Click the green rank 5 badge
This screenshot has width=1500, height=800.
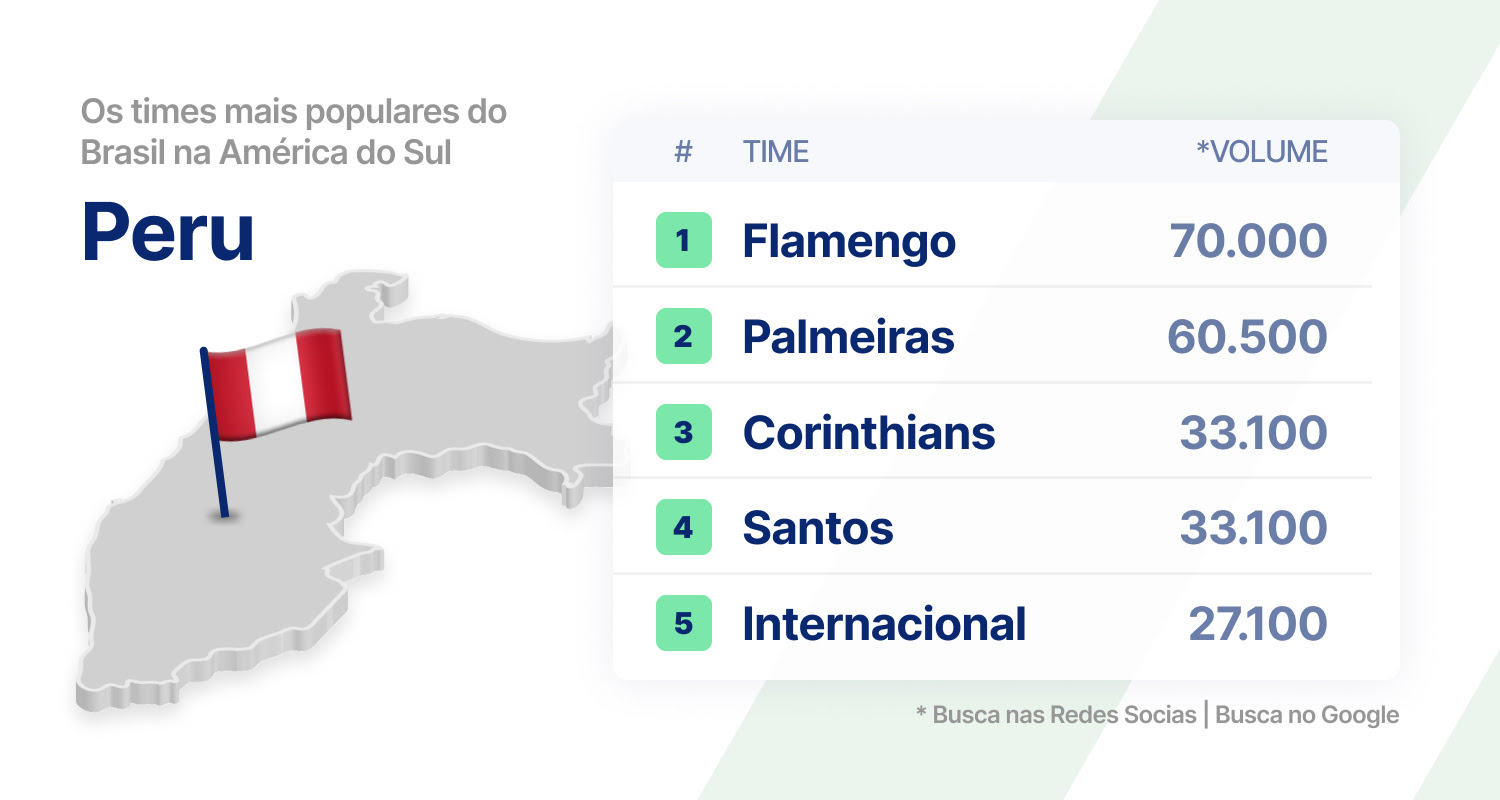(684, 623)
